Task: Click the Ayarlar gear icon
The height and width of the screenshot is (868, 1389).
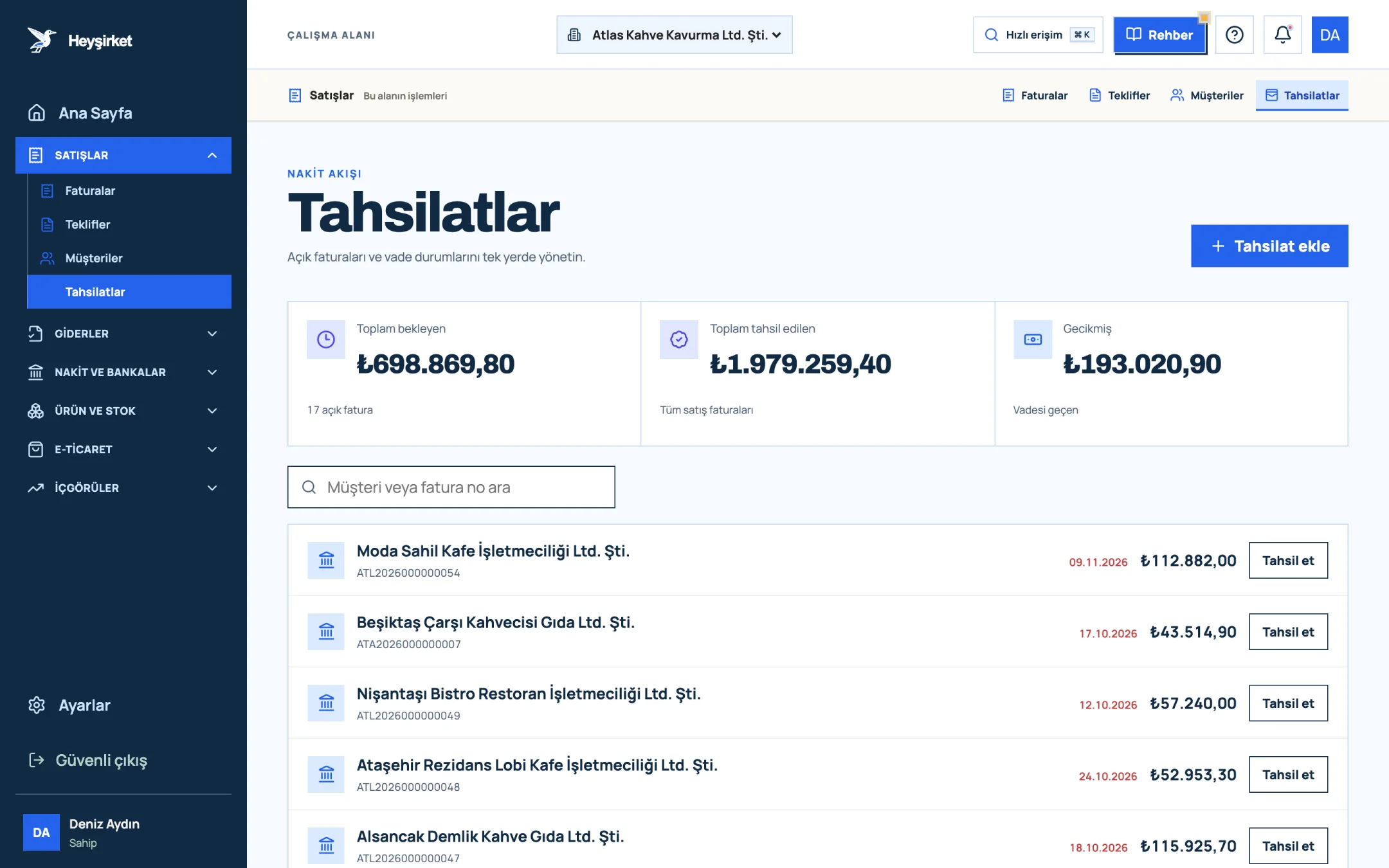Action: [37, 705]
